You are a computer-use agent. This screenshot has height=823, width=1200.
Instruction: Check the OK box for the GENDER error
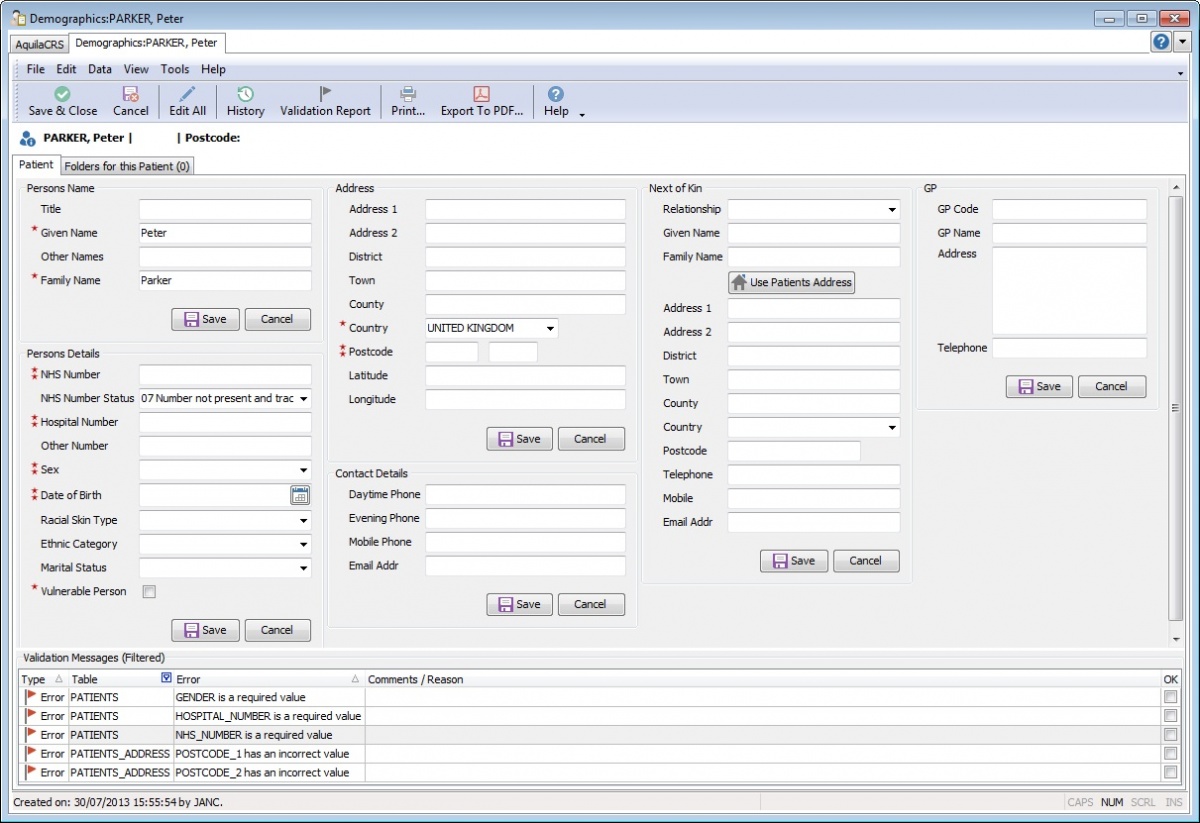(x=1169, y=697)
